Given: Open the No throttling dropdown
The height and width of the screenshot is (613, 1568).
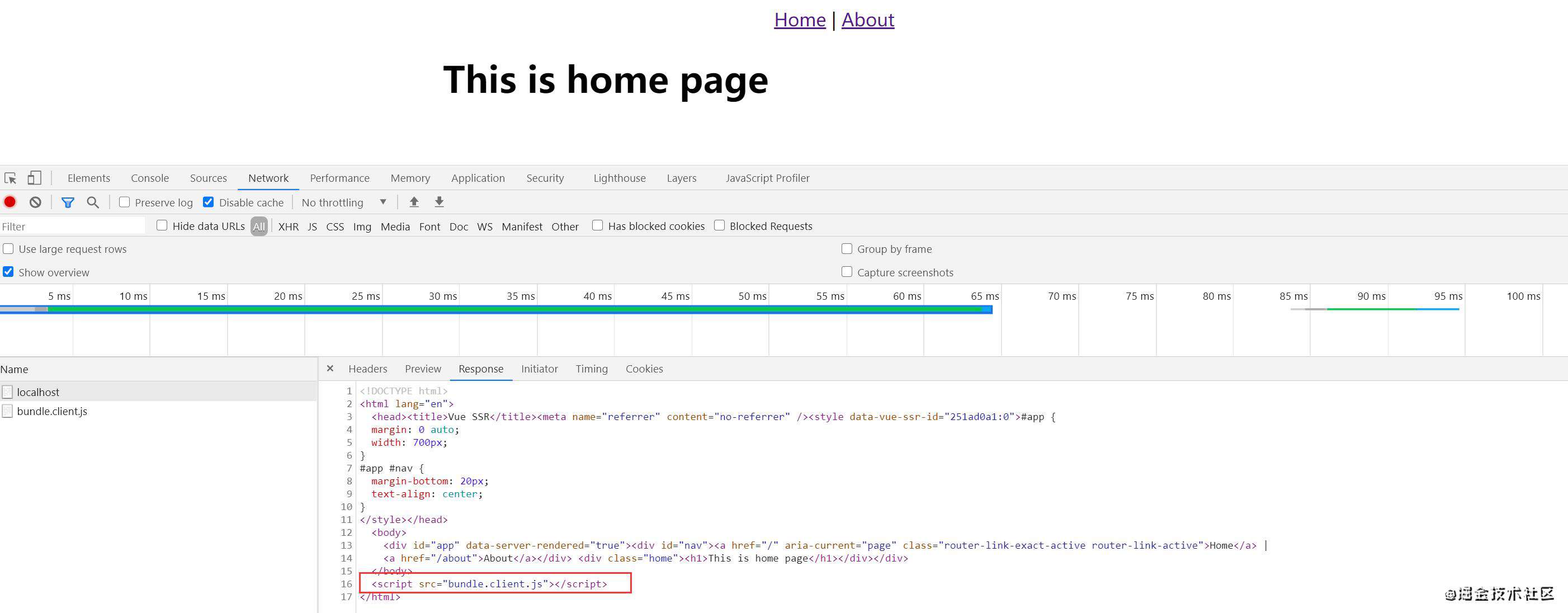Looking at the screenshot, I should (344, 202).
